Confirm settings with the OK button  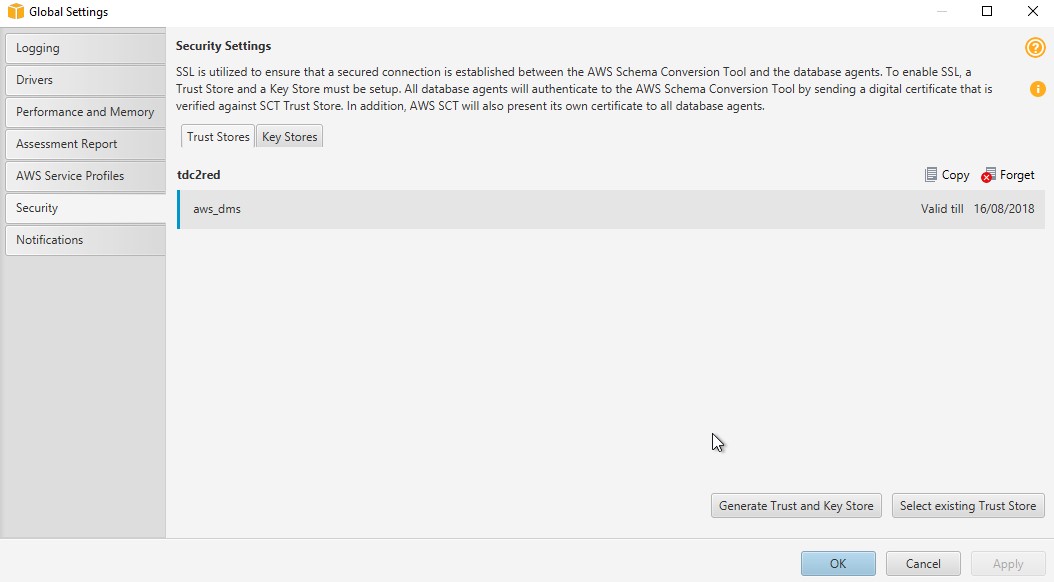coord(838,564)
